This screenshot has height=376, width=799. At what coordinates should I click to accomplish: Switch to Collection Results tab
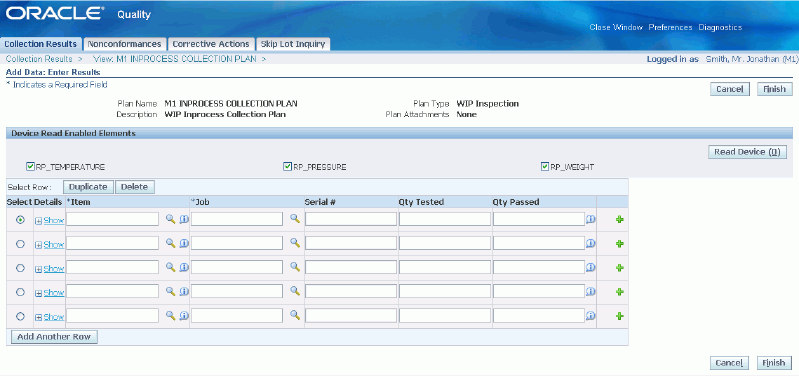41,44
